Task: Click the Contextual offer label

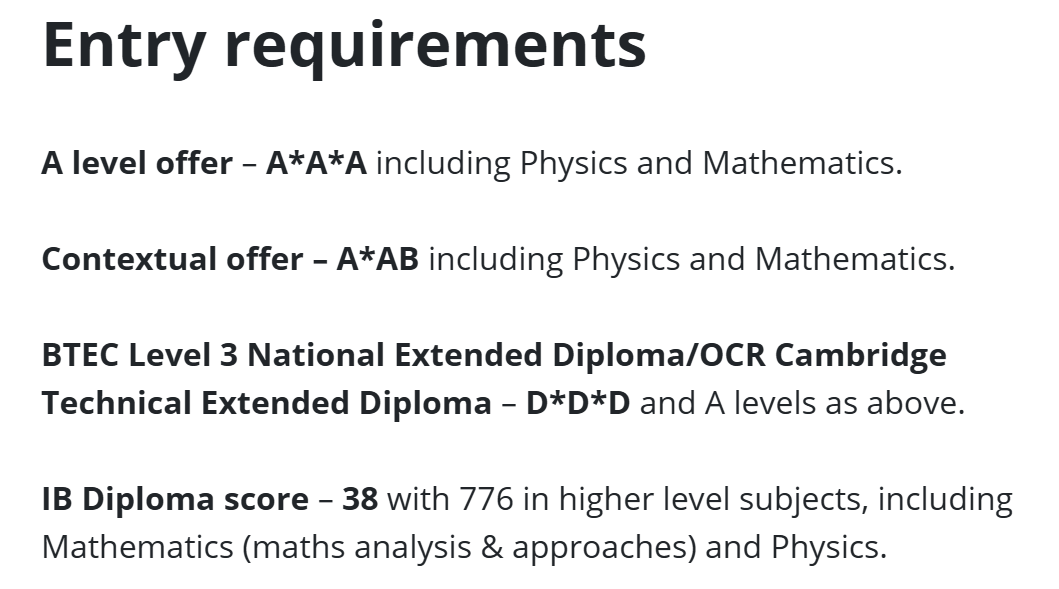Action: [x=173, y=259]
